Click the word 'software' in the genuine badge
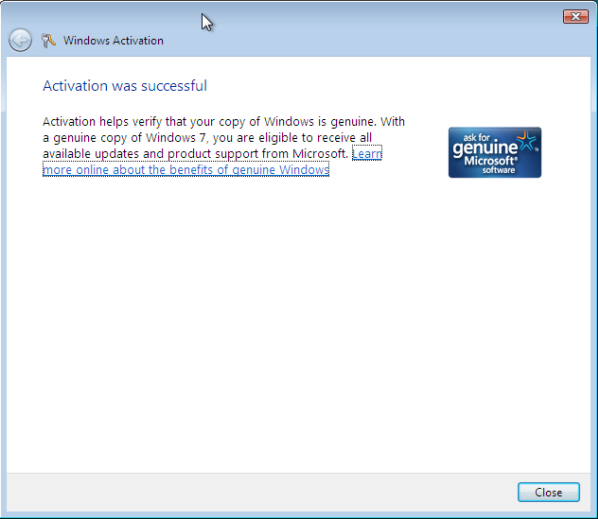The image size is (598, 519). pyautogui.click(x=498, y=170)
